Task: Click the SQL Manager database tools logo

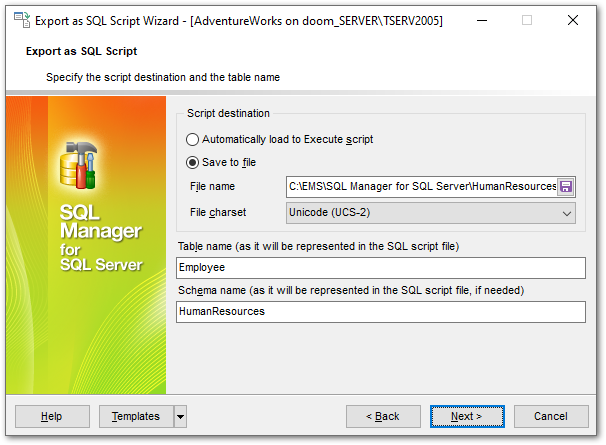Action: (78, 165)
